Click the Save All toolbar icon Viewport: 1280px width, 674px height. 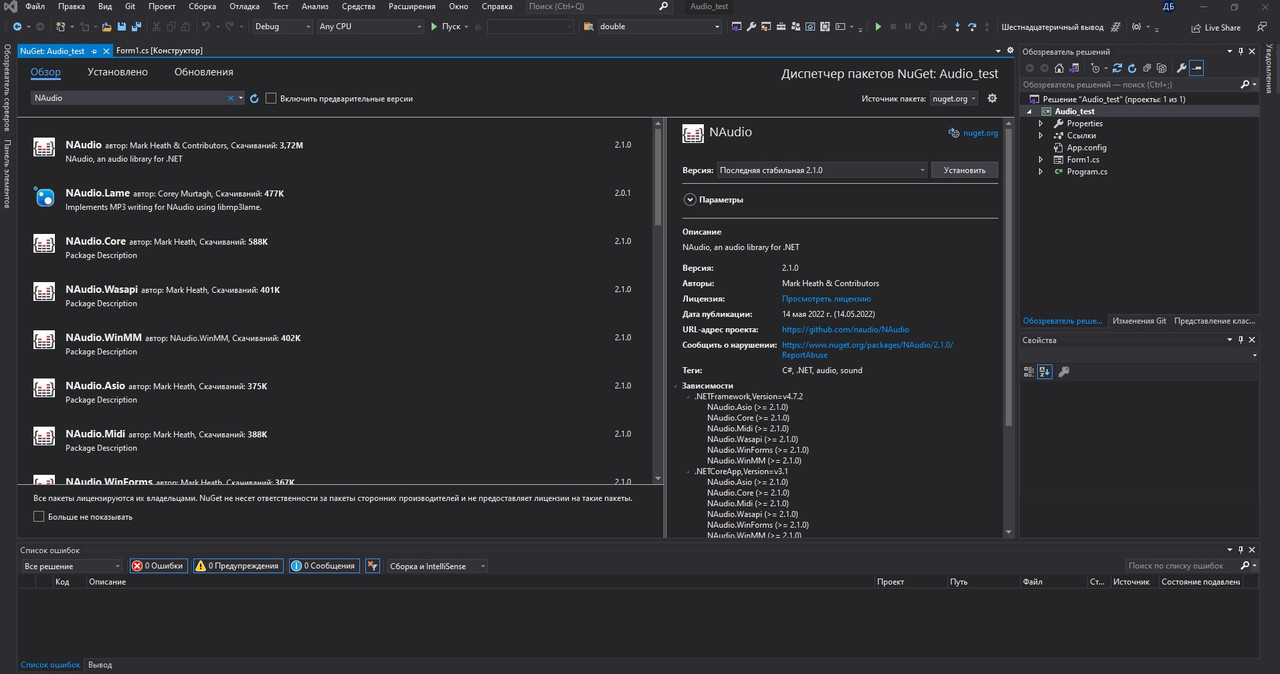coord(134,26)
